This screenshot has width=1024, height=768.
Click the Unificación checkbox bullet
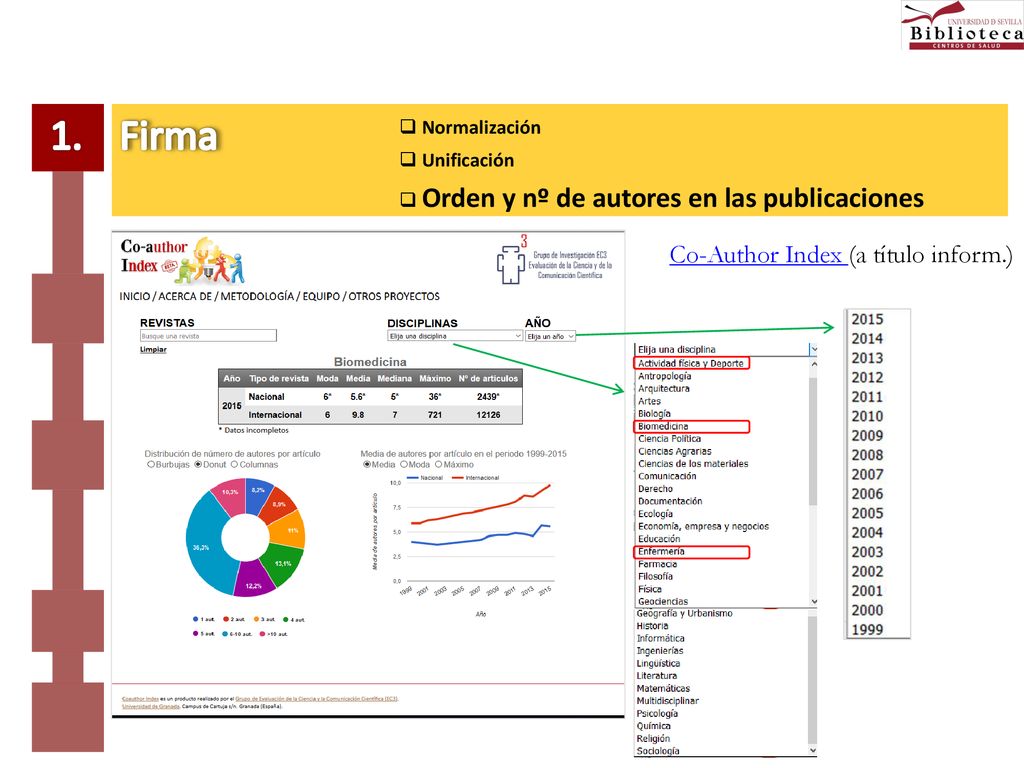pyautogui.click(x=408, y=159)
